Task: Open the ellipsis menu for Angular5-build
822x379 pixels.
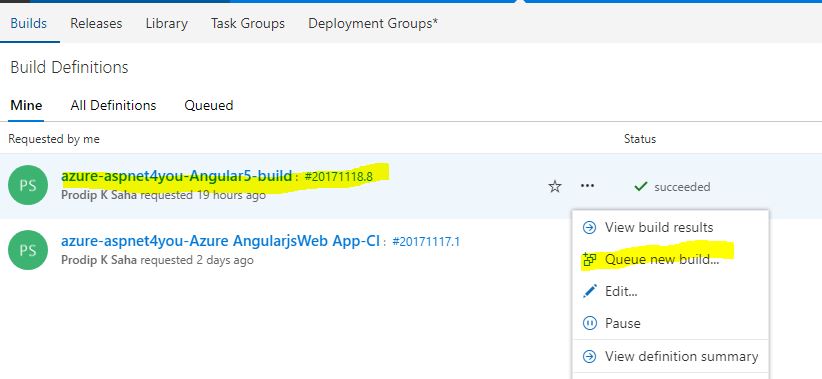Action: tap(588, 186)
